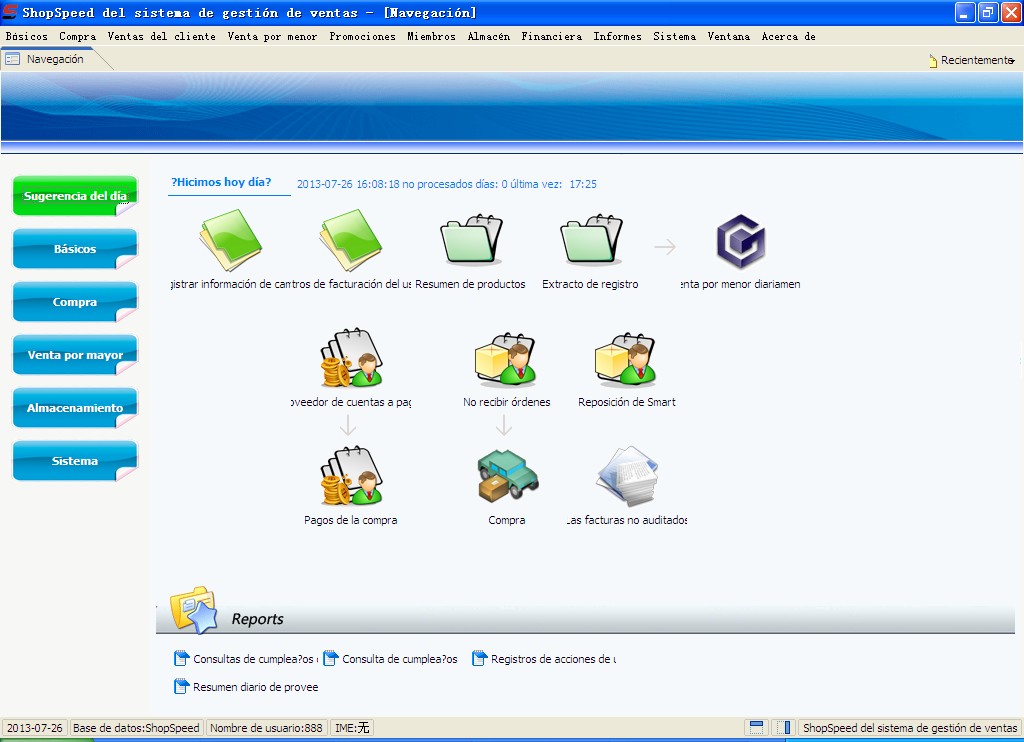Click the Reports section heading

[x=257, y=619]
